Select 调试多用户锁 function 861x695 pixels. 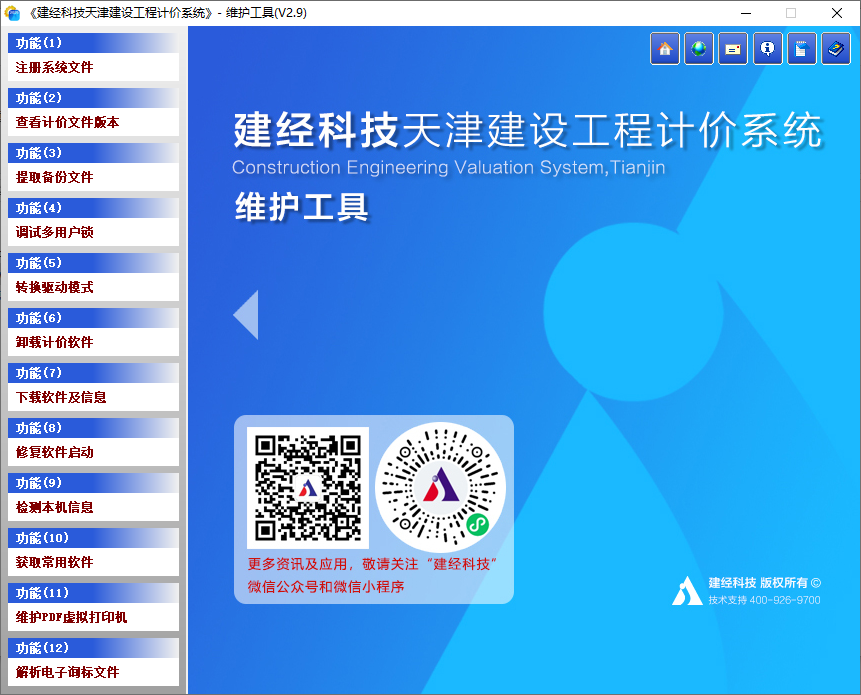click(93, 233)
